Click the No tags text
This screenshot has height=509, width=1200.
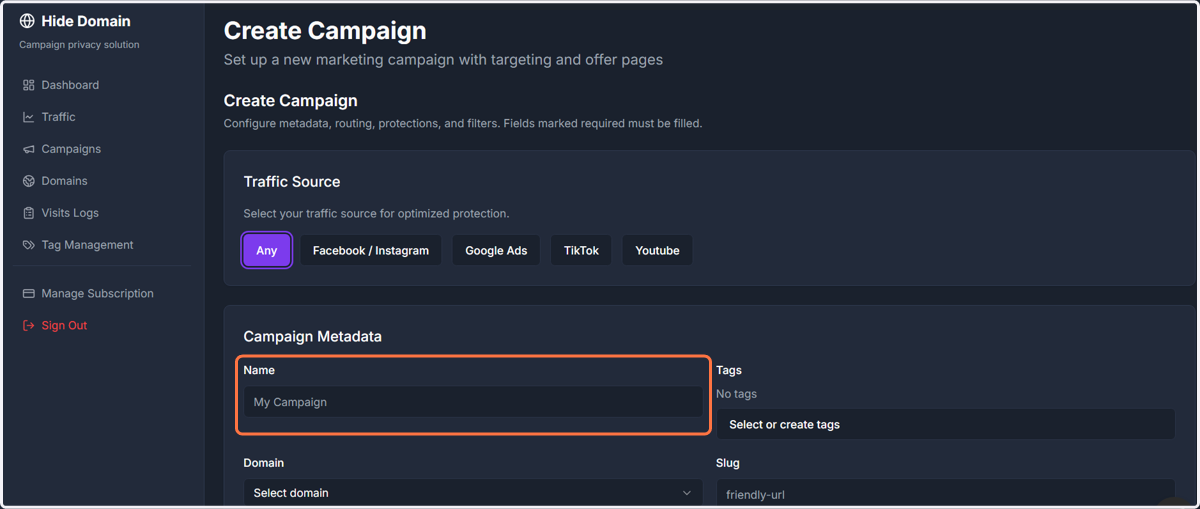point(736,394)
